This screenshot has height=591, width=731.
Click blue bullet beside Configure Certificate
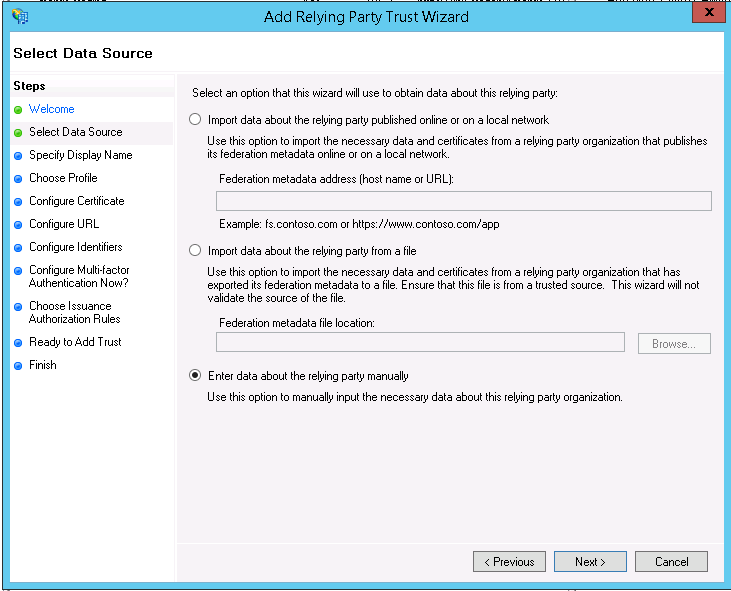[18, 202]
